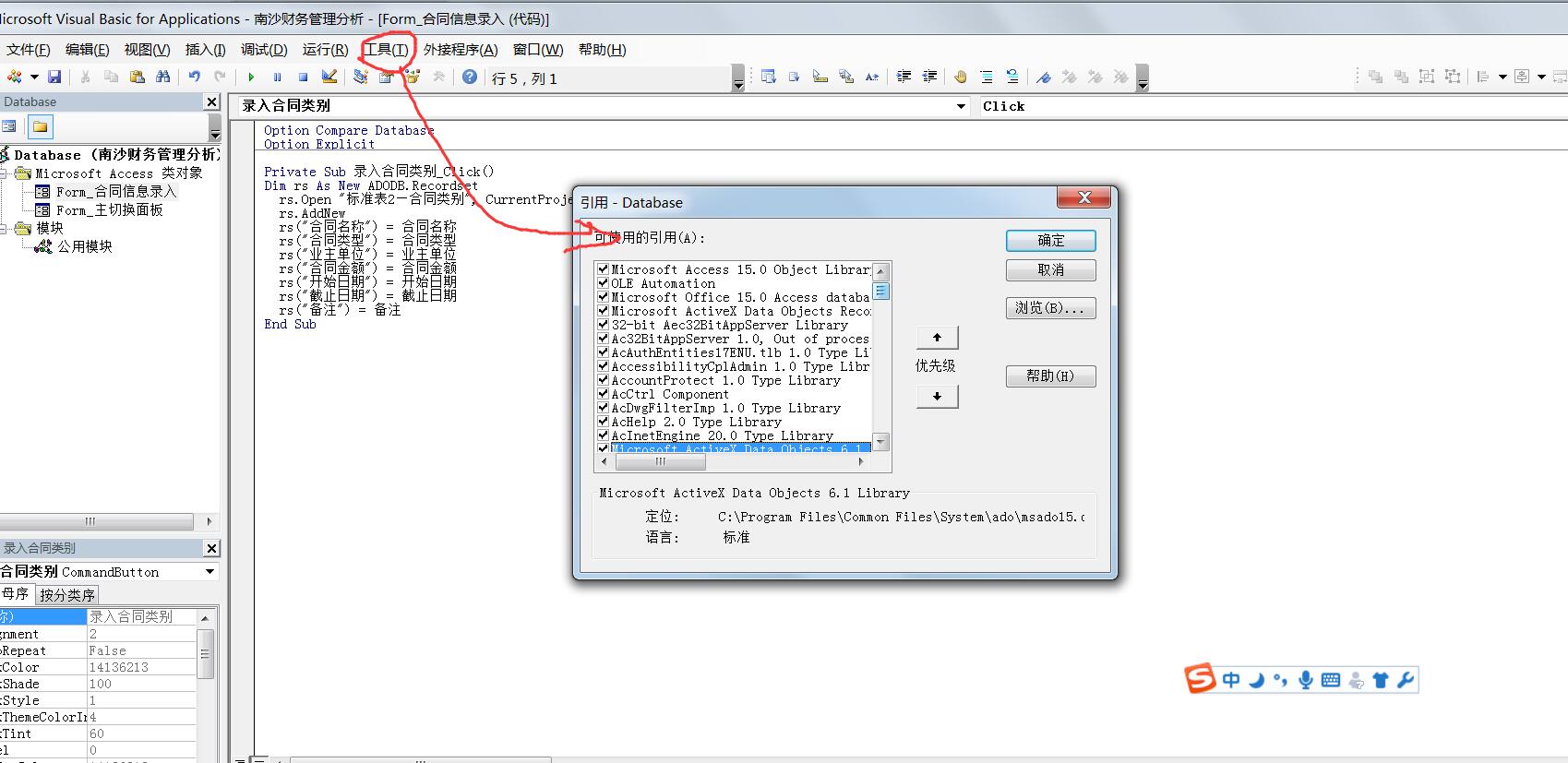Switch to 按分类序 properties tab
The height and width of the screenshot is (763, 1568).
click(66, 595)
